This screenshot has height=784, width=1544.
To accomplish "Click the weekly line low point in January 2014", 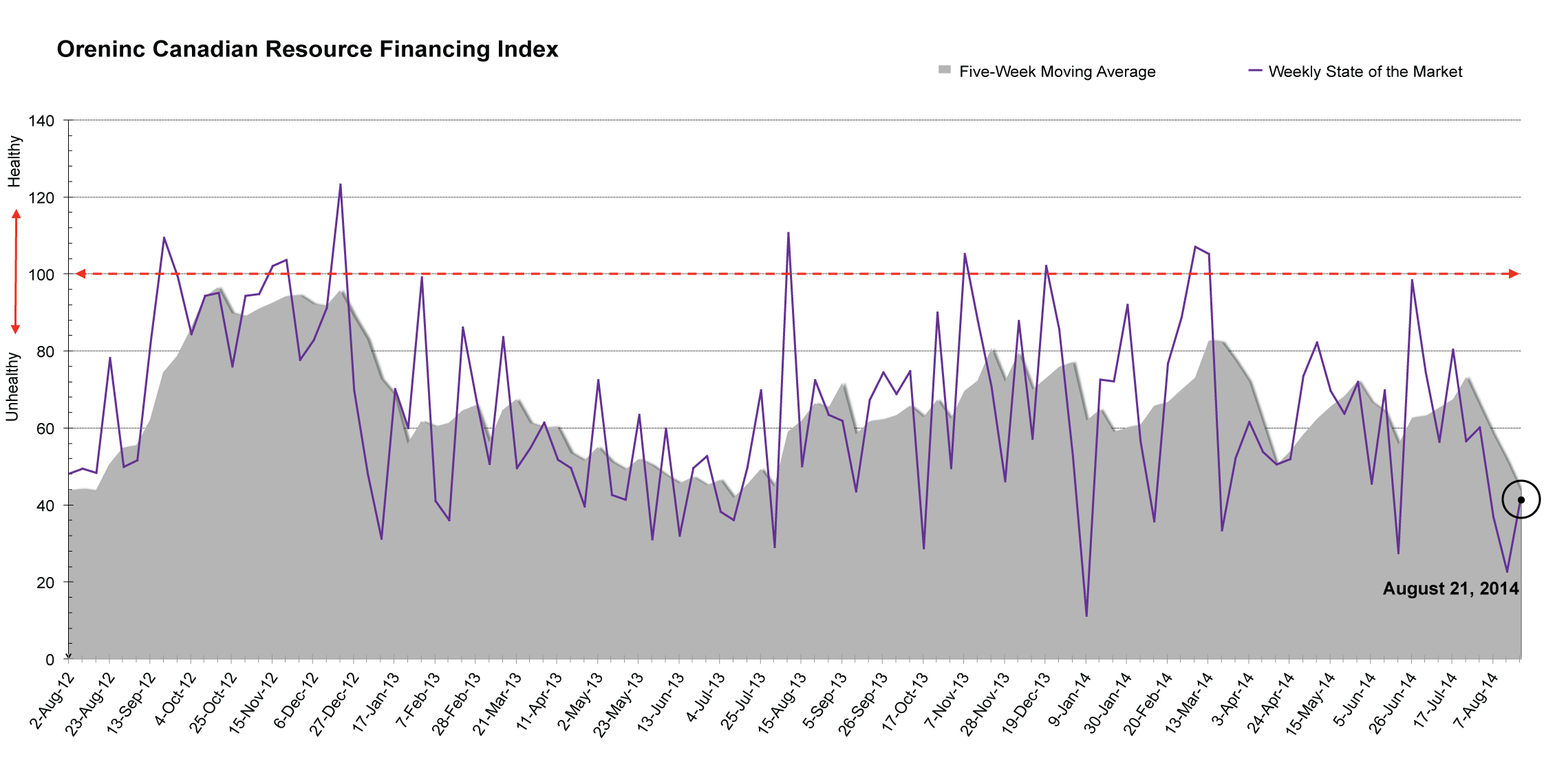I will 1086,616.
